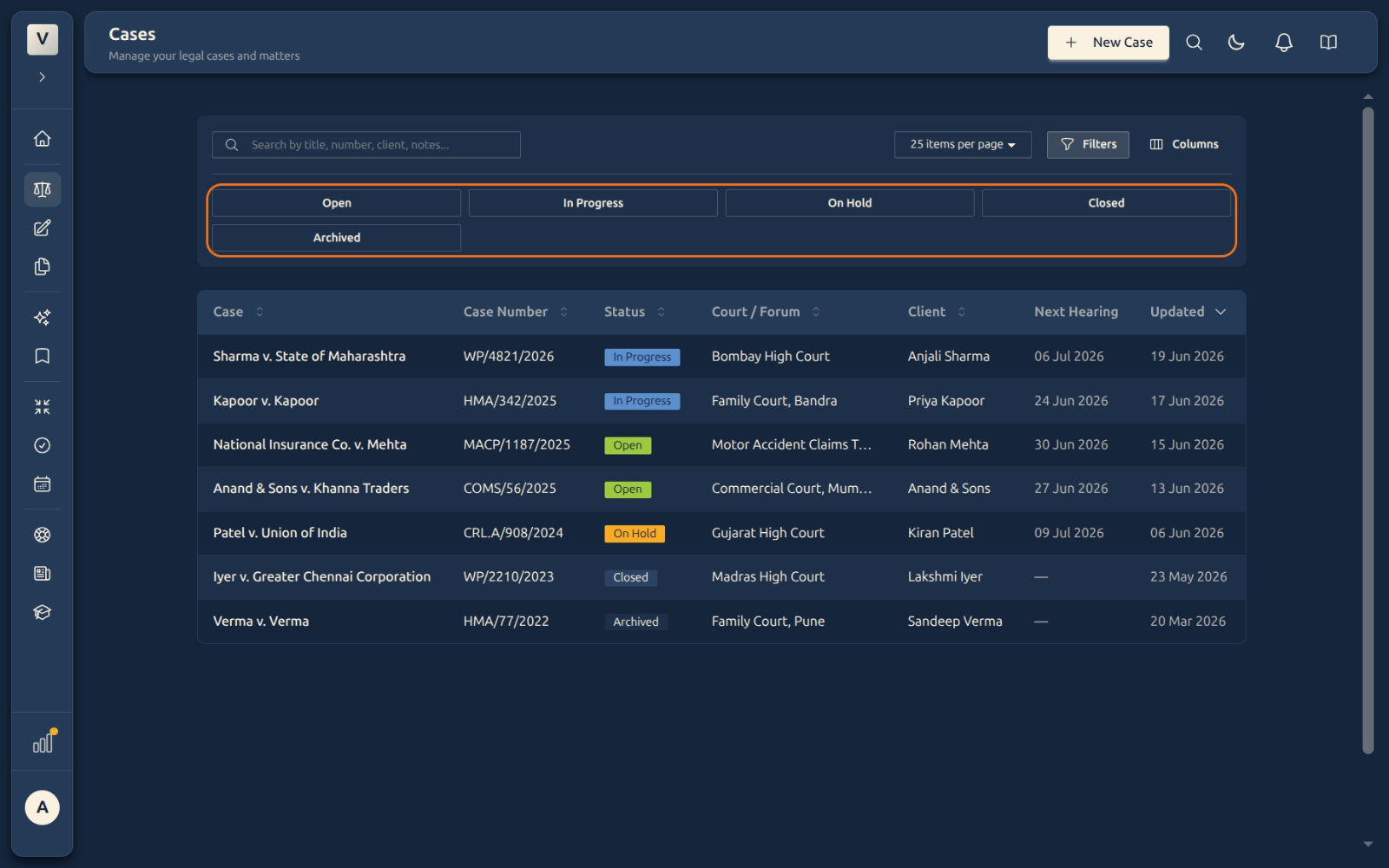Click the In Progress badge for WP/4821/2026
The height and width of the screenshot is (868, 1389).
click(x=642, y=357)
